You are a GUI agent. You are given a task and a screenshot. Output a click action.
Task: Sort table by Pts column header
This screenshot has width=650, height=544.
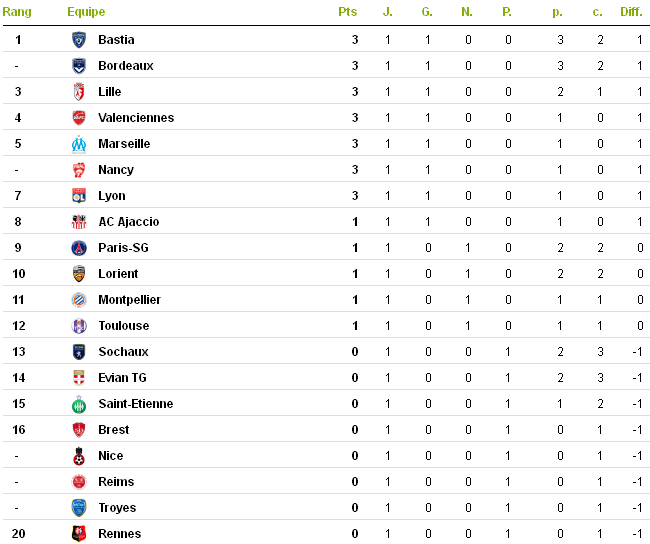[347, 12]
